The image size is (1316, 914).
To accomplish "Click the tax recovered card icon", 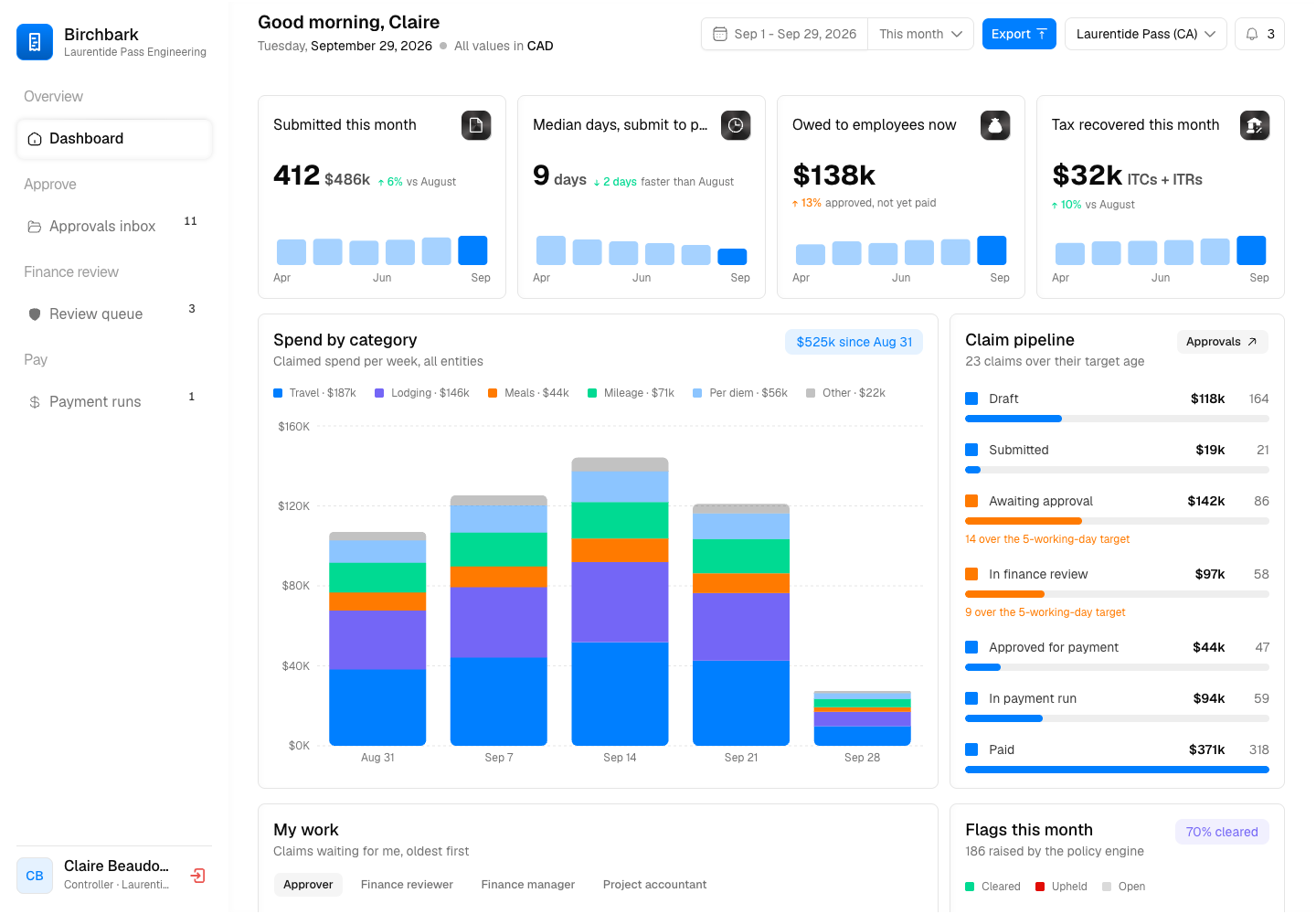I will (x=1255, y=125).
